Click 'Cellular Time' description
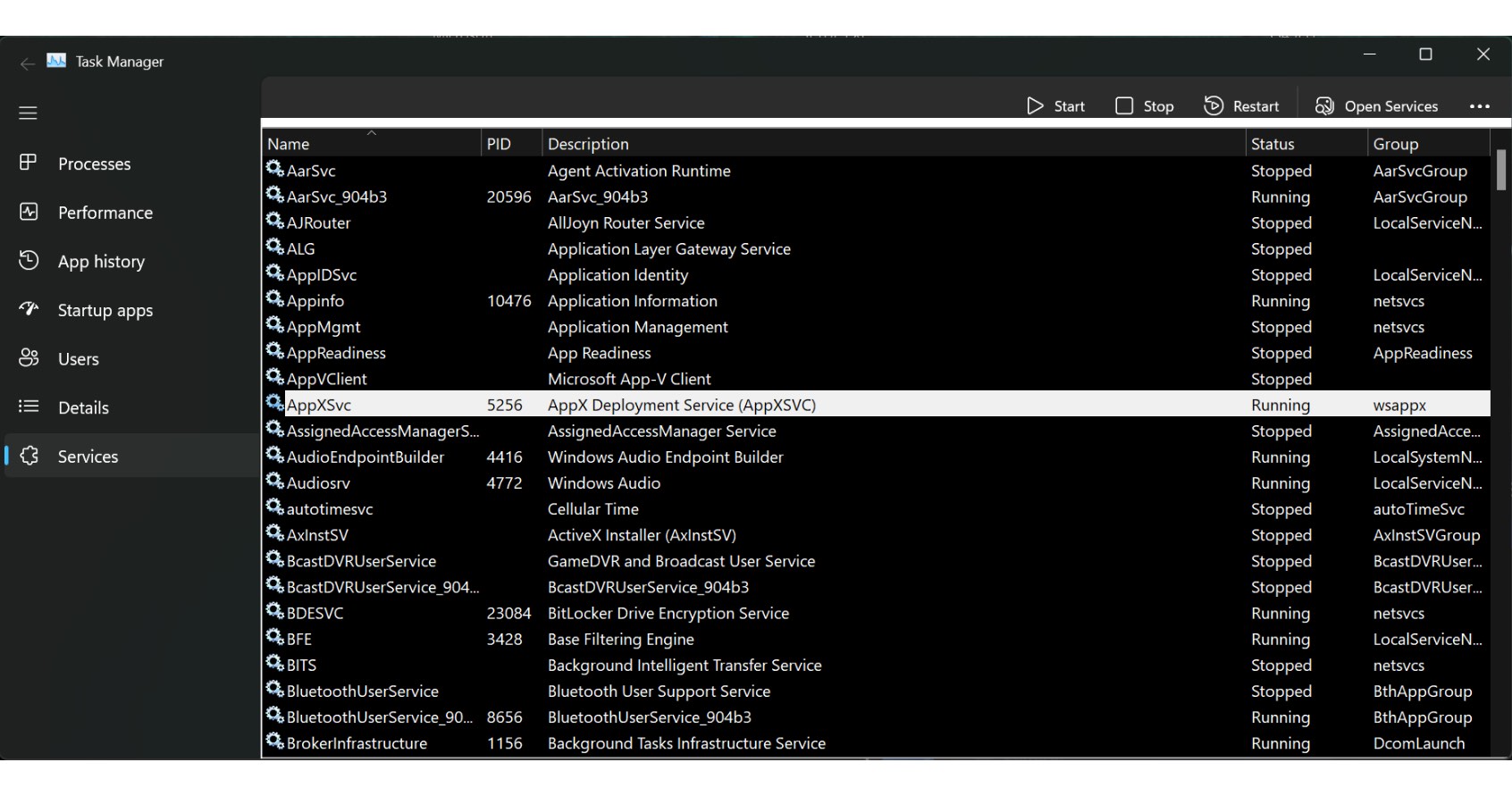The width and height of the screenshot is (1512, 796). [593, 509]
